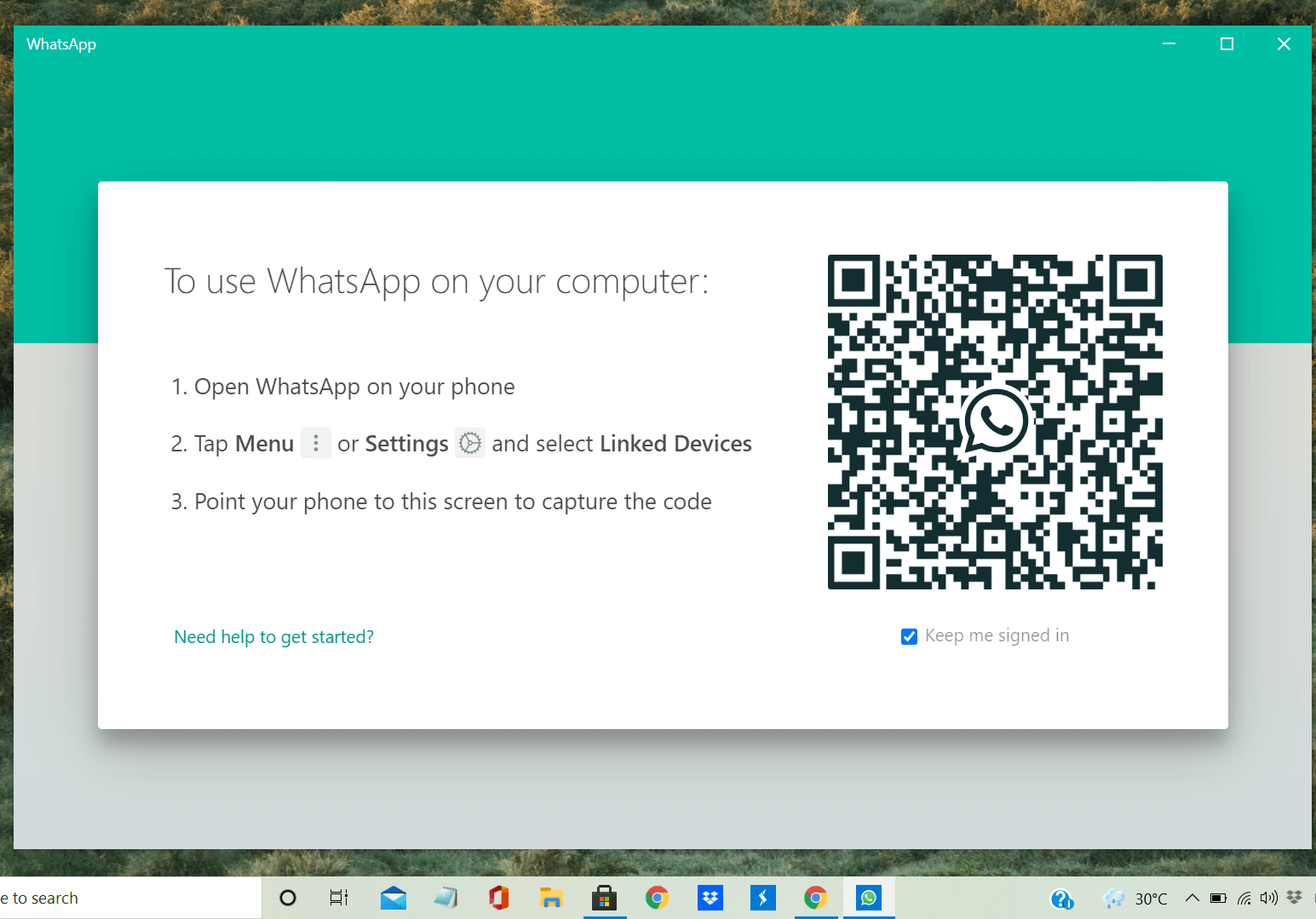Open Notepad from the taskbar
This screenshot has height=919, width=1316.
[x=445, y=898]
